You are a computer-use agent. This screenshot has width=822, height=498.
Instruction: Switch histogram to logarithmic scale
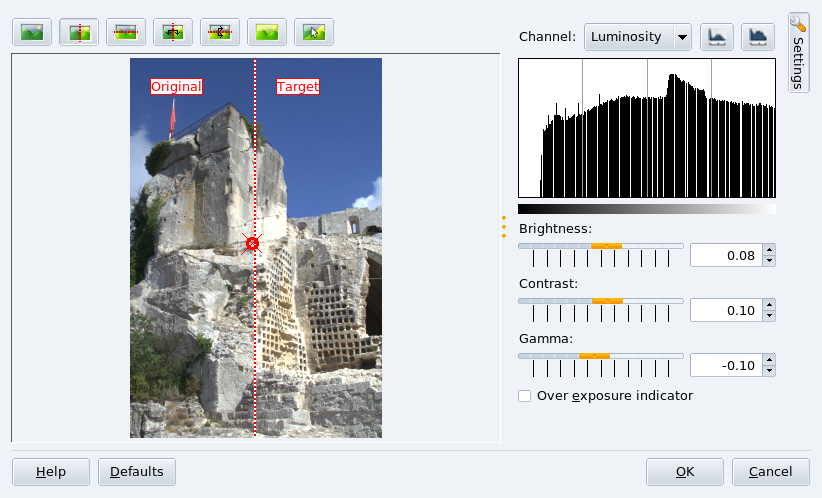(x=758, y=37)
